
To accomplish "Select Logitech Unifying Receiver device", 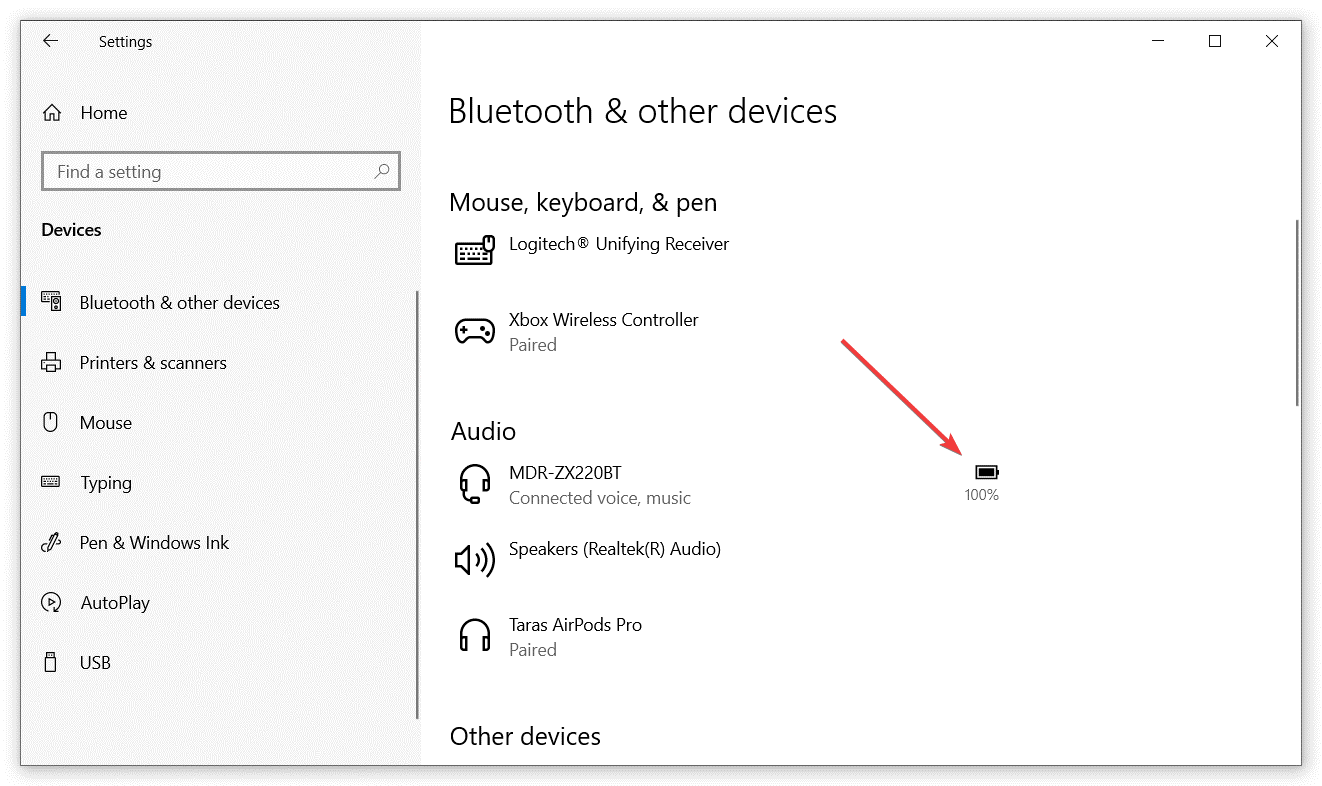I will pyautogui.click(x=619, y=244).
